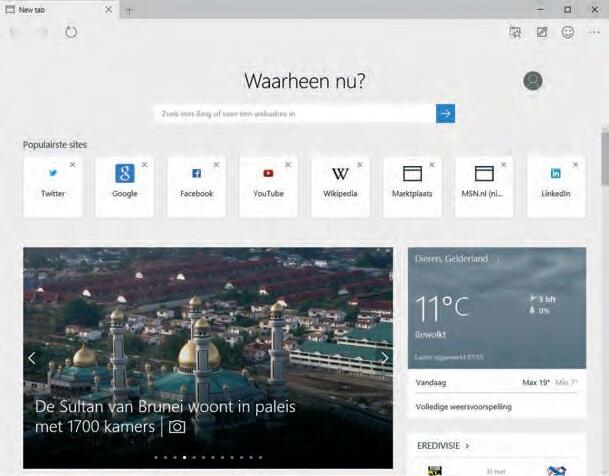Show next news slide with right arrow
The width and height of the screenshot is (609, 476).
tap(385, 358)
